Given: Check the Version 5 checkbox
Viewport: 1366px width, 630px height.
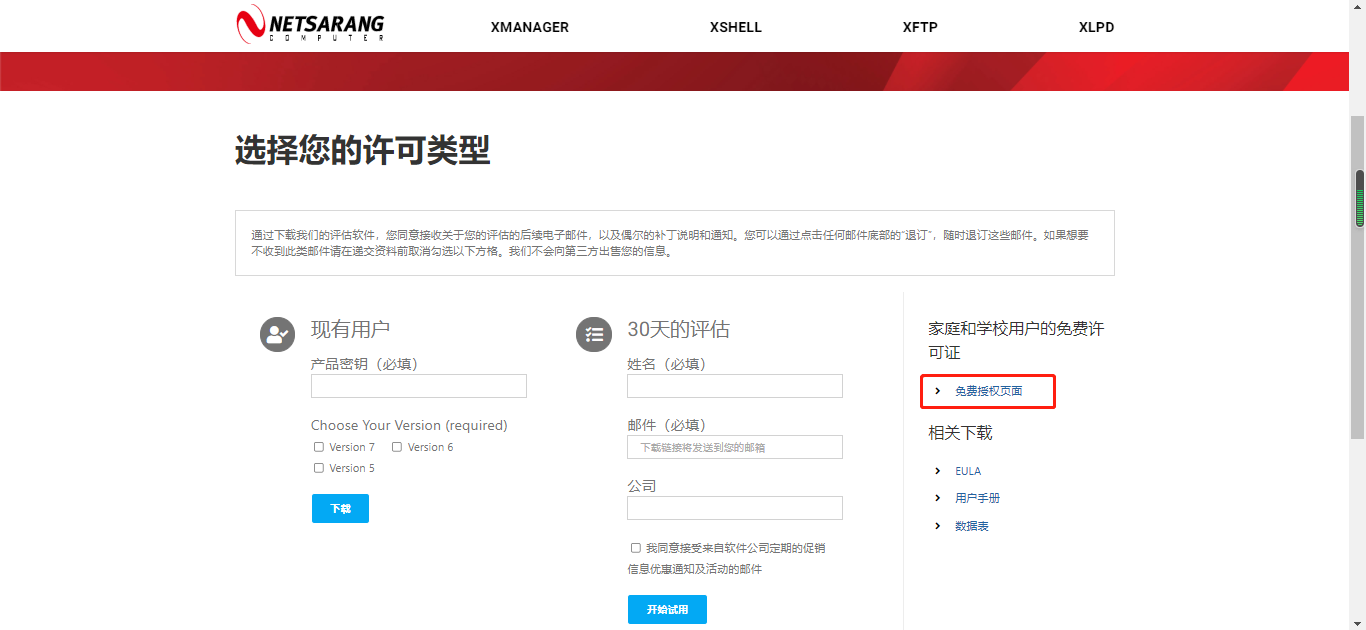Looking at the screenshot, I should click(x=319, y=468).
